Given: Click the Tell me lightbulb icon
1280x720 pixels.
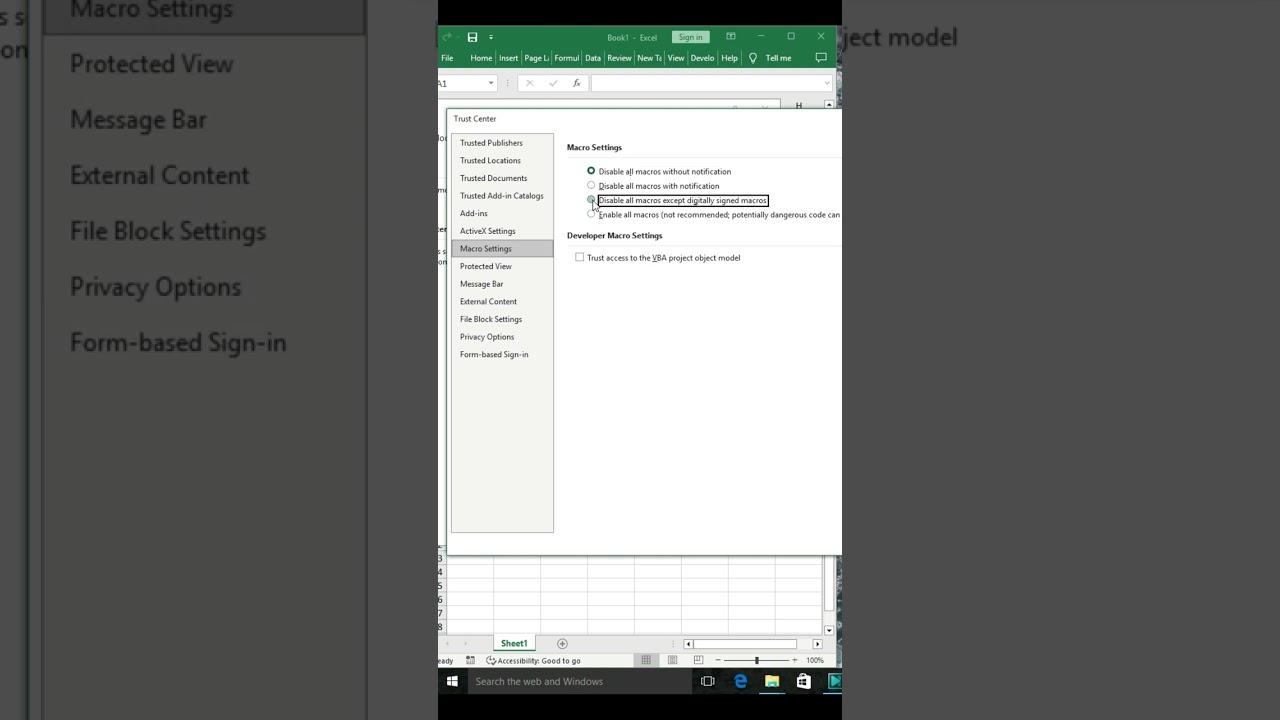Looking at the screenshot, I should pyautogui.click(x=753, y=58).
